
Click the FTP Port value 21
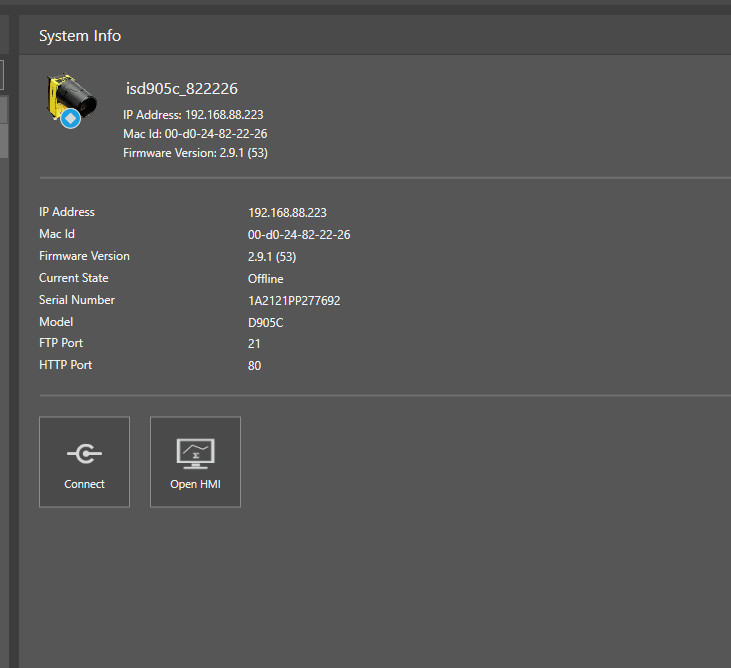[x=254, y=344]
